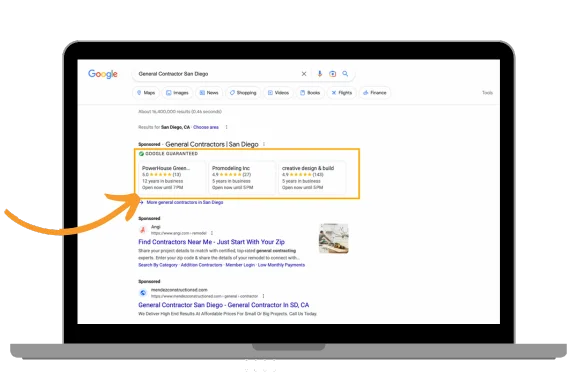Click 'Open now until 7PM' text
Image resolution: width=570 pixels, height=390 pixels.
162,188
